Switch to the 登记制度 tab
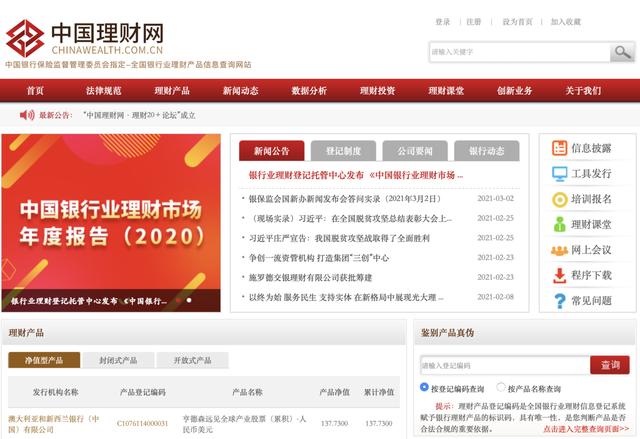The image size is (640, 439). coord(343,151)
